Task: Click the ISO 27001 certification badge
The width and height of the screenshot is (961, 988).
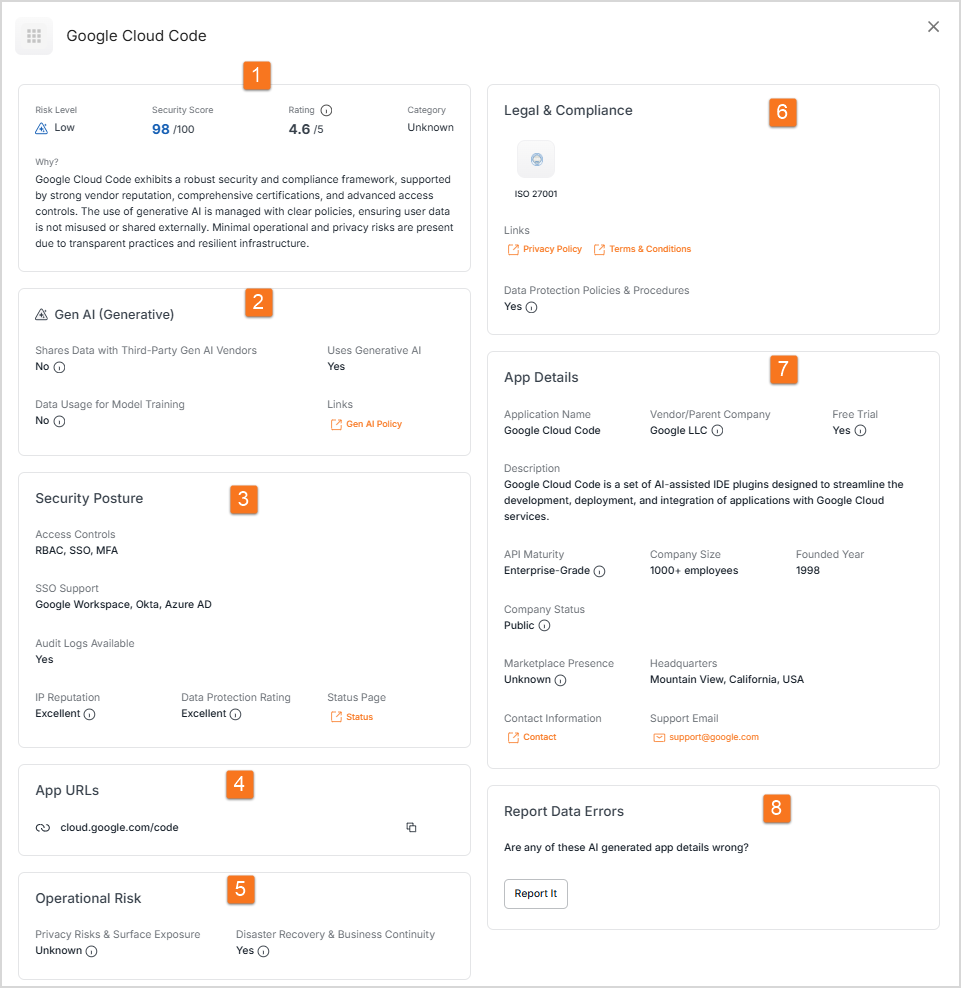Action: pos(536,159)
